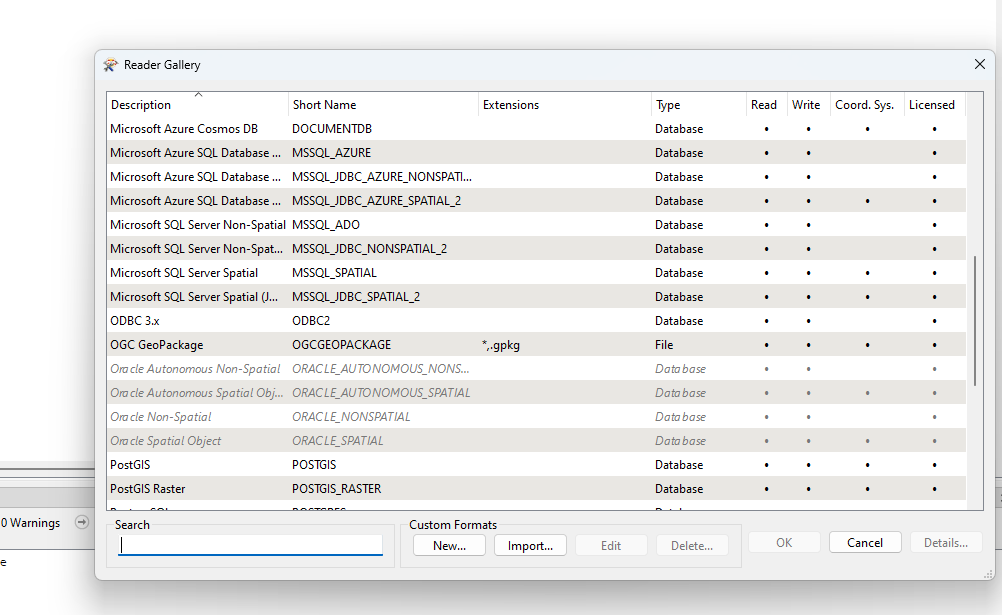Click the MSSQL_ADO short name cell

click(x=326, y=224)
